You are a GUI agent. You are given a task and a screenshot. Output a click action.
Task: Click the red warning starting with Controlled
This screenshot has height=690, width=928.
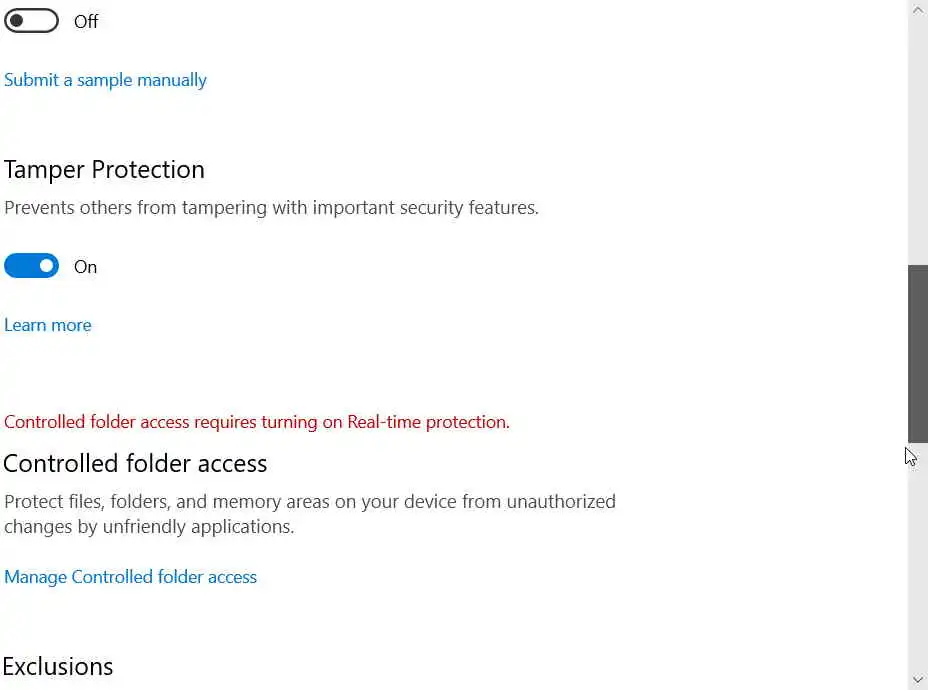[257, 422]
